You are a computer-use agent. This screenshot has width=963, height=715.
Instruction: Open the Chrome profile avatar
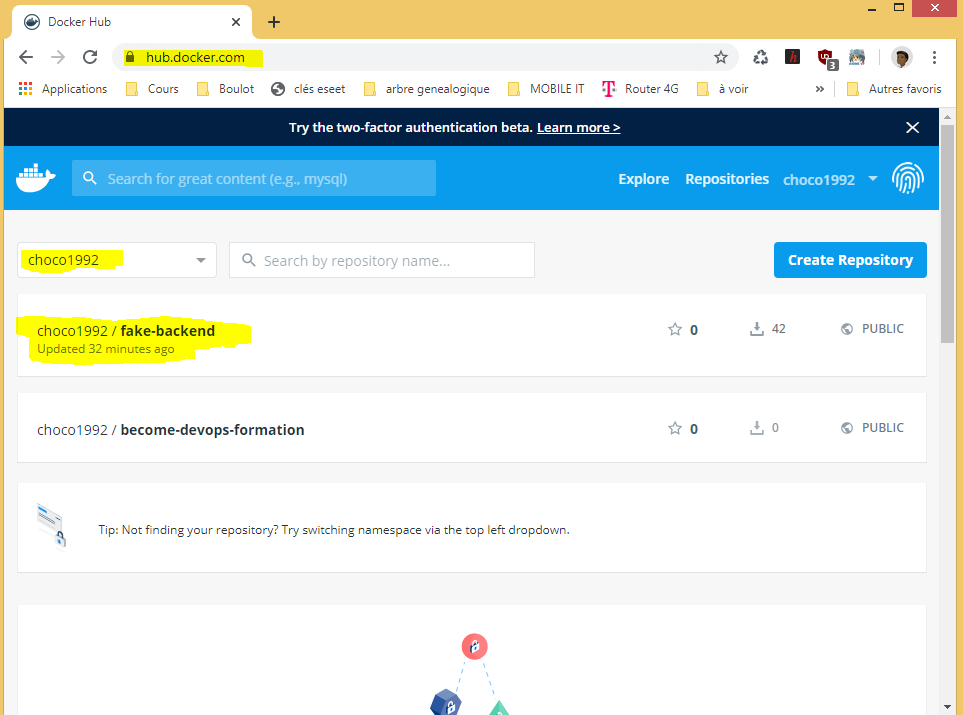901,57
